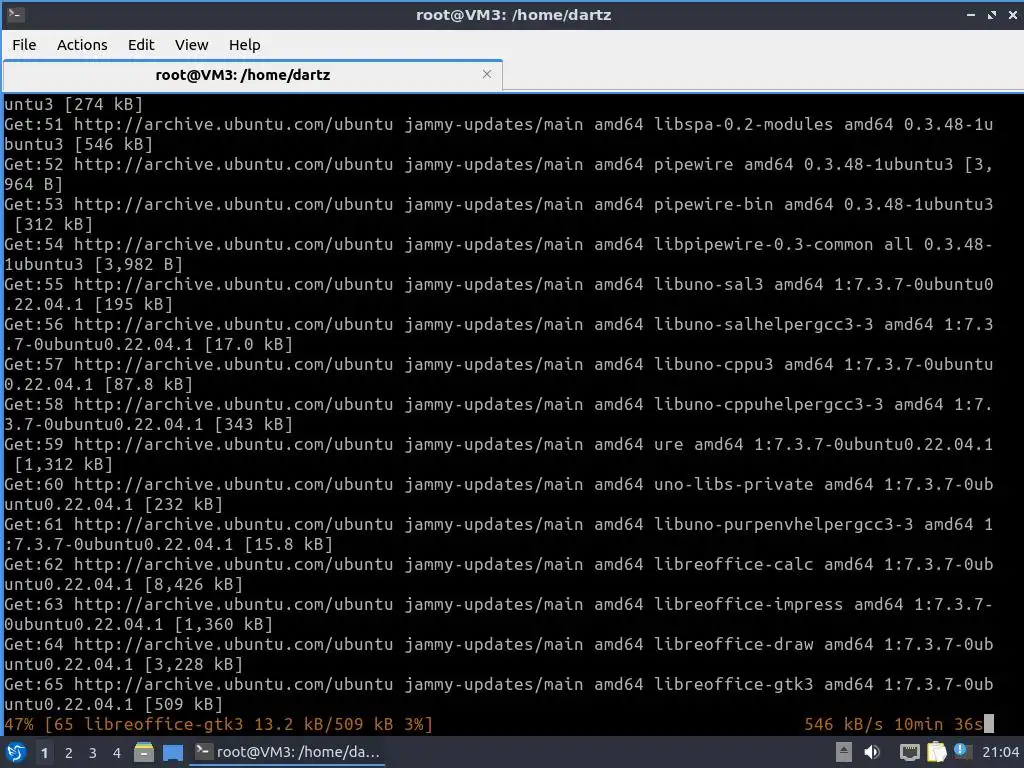The width and height of the screenshot is (1024, 768).
Task: Close the root@VM3 terminal tab
Action: pyautogui.click(x=487, y=74)
